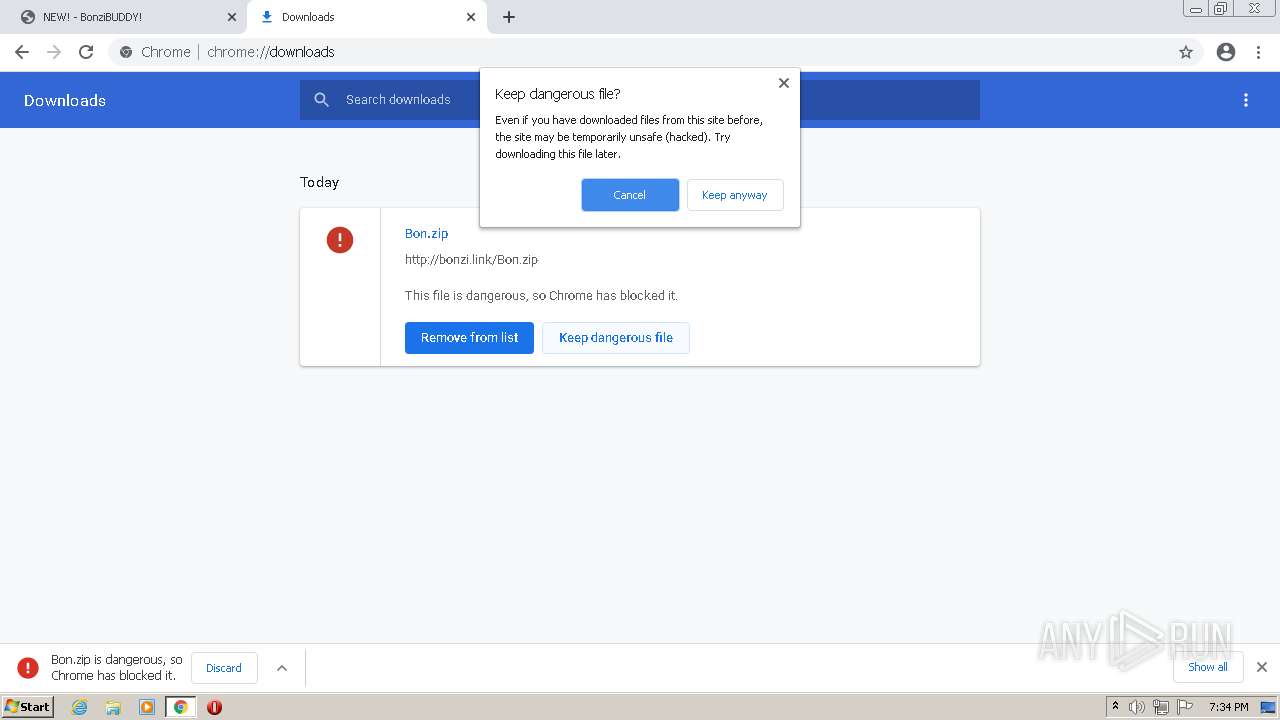Click Cancel in the dangerous file dialog

[x=630, y=195]
